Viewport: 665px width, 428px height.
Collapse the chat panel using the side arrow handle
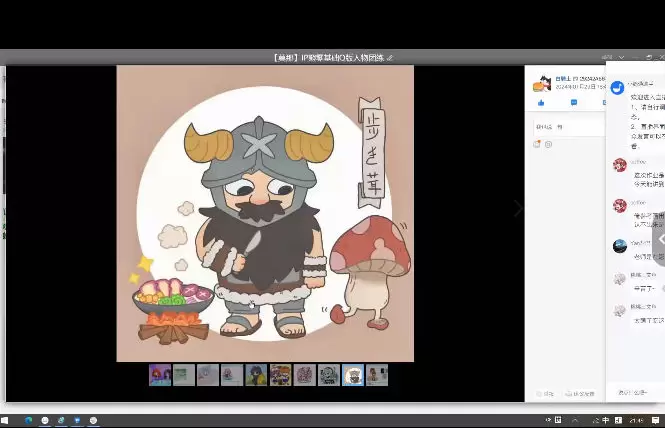point(660,240)
